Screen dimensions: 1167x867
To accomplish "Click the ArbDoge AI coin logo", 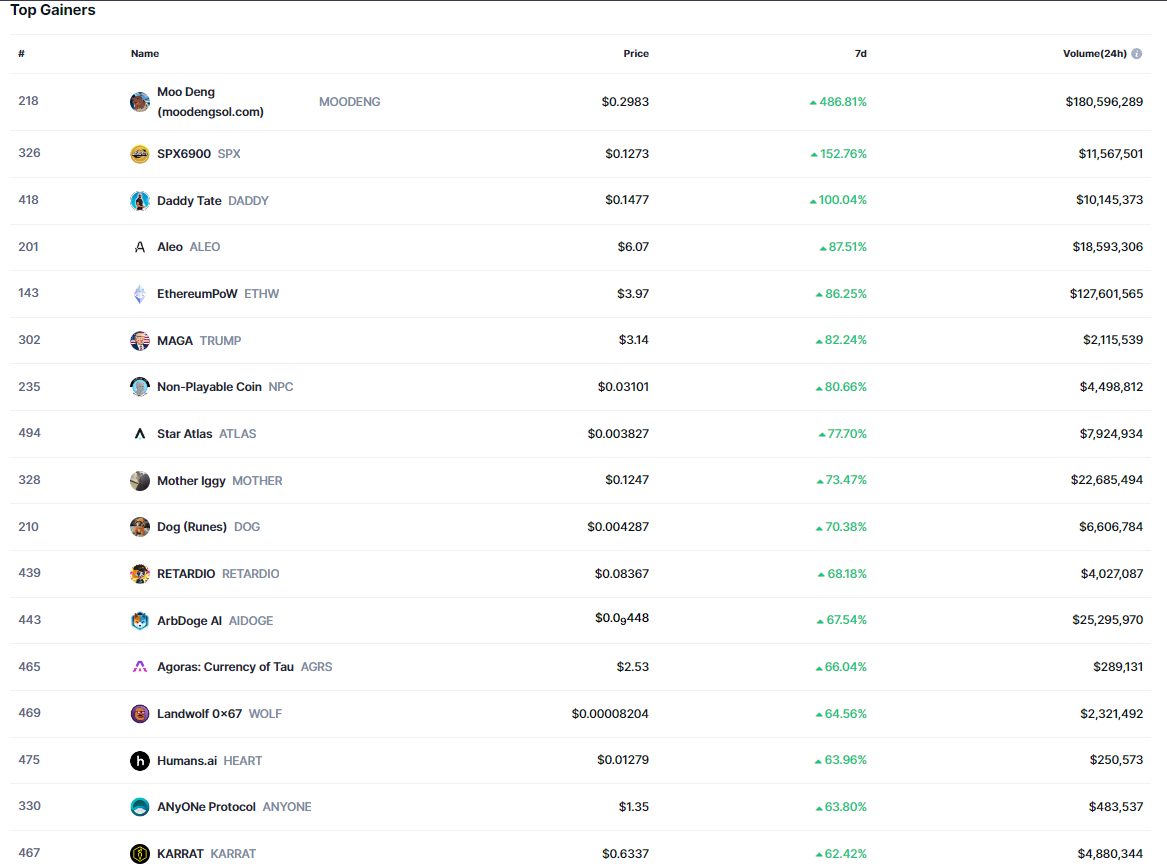I will [x=140, y=621].
